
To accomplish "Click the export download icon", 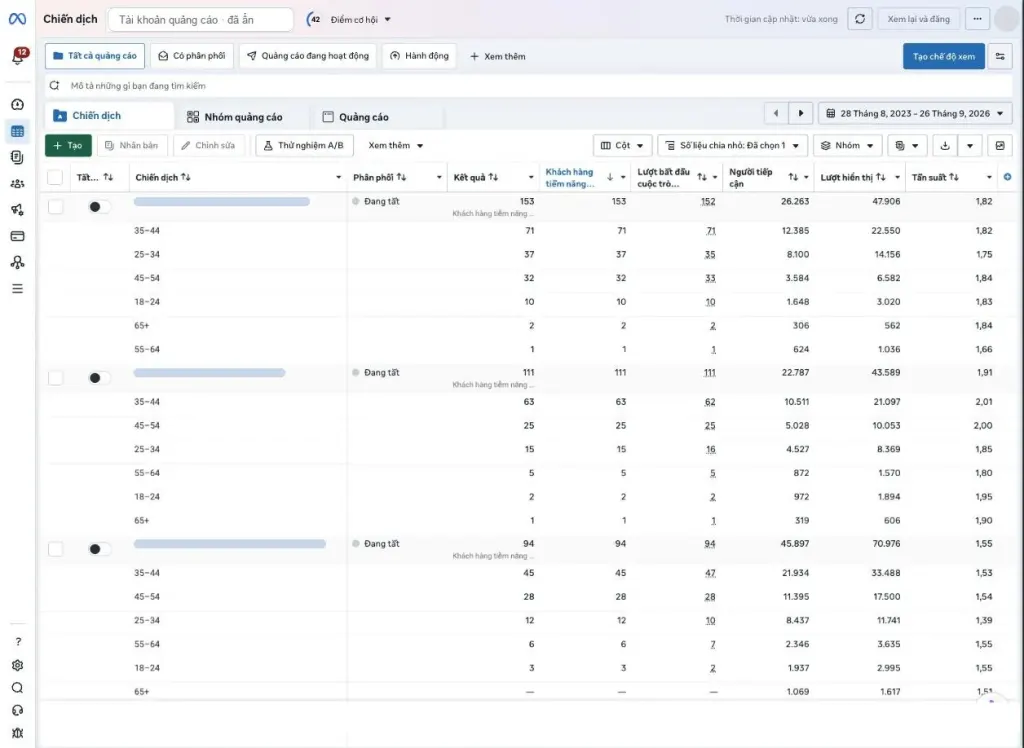I will pos(945,146).
